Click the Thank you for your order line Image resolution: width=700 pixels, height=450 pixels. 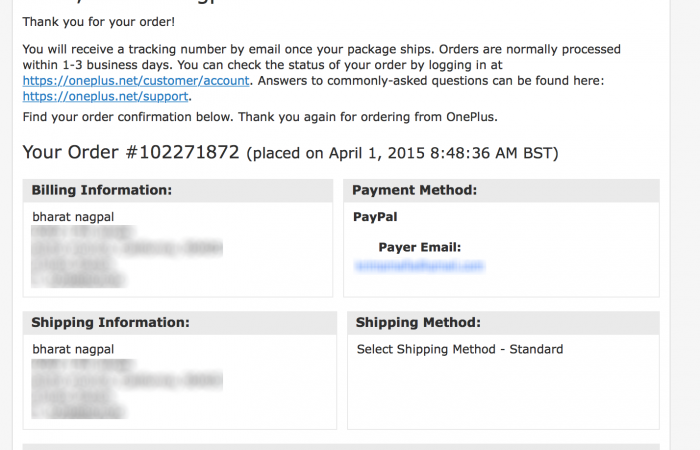pyautogui.click(x=97, y=21)
